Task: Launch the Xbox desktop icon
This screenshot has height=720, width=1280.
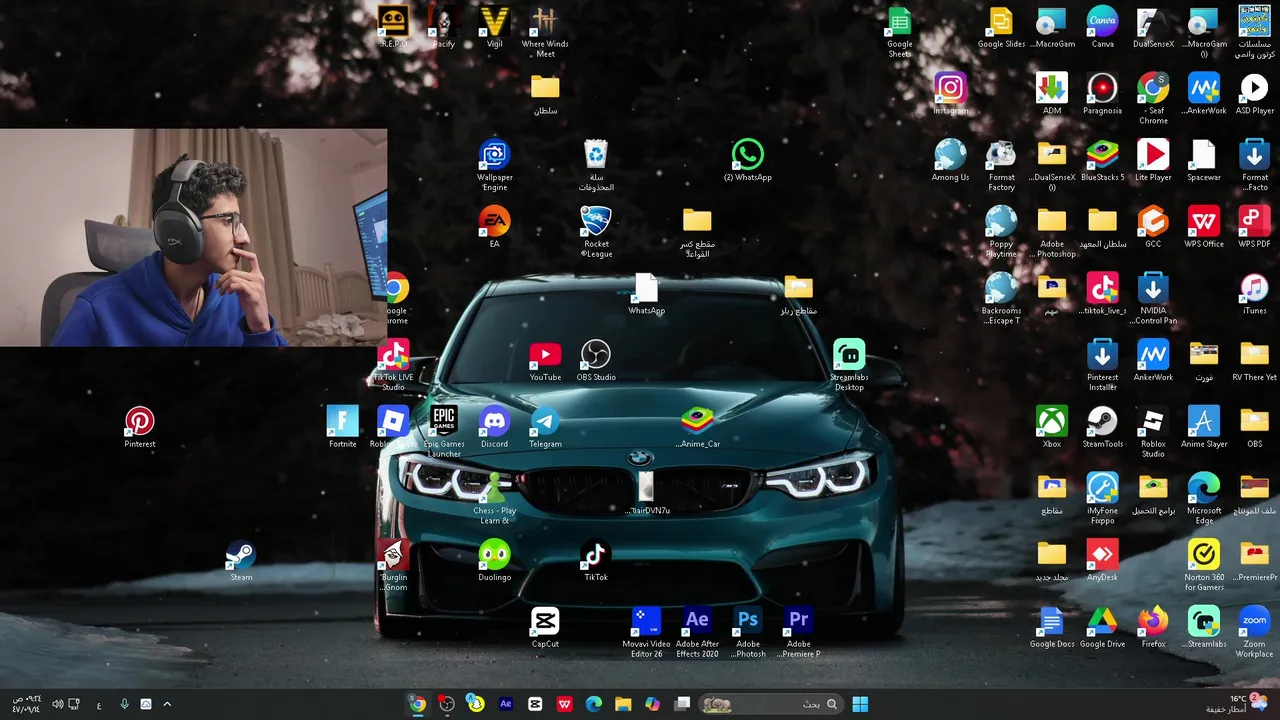Action: (1052, 426)
